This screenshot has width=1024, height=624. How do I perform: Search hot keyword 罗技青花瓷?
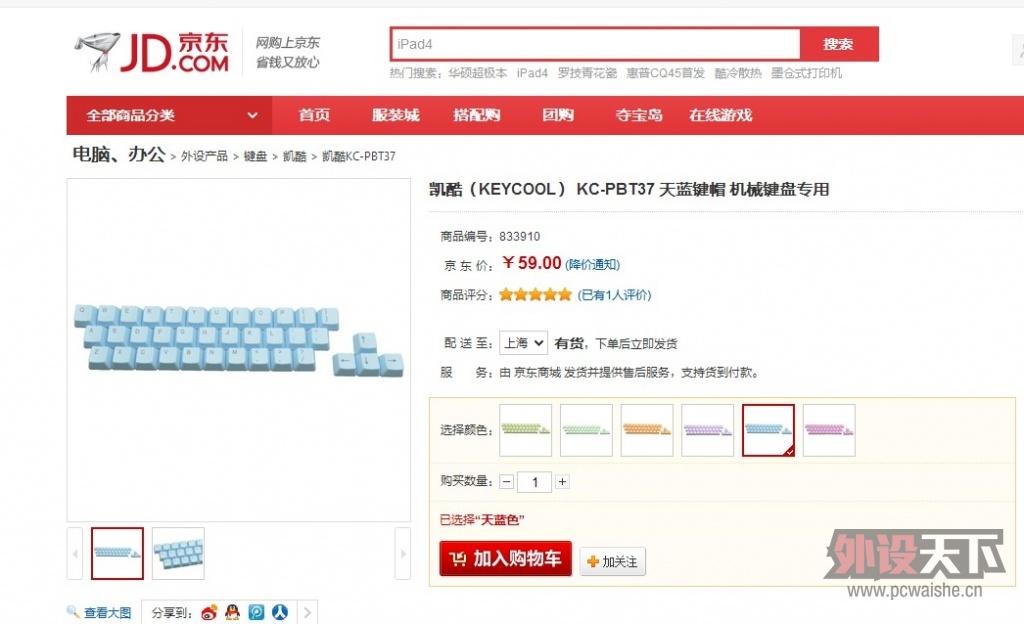(x=587, y=73)
